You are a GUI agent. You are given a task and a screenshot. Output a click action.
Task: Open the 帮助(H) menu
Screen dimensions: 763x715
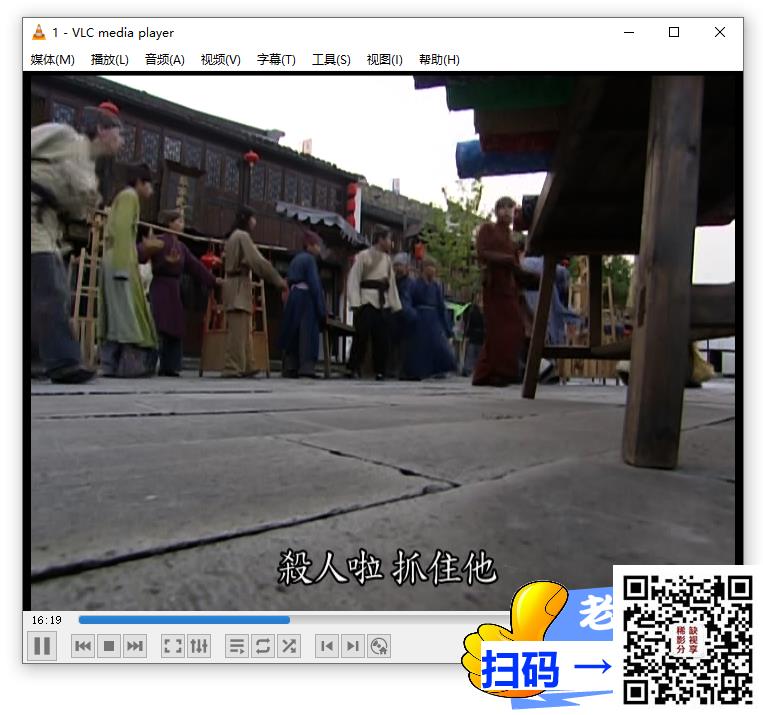click(439, 59)
